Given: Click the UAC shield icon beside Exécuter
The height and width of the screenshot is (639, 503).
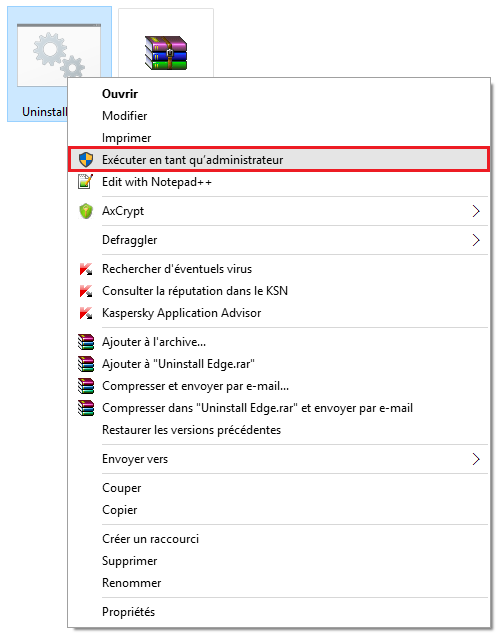Looking at the screenshot, I should [x=86, y=160].
